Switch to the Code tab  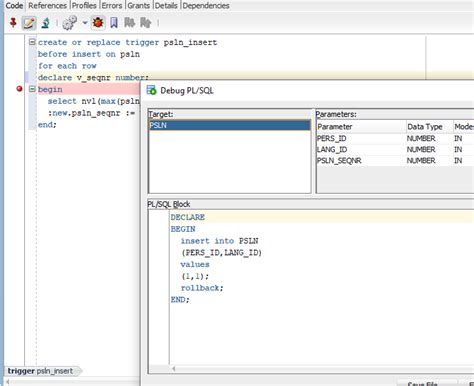coord(14,5)
